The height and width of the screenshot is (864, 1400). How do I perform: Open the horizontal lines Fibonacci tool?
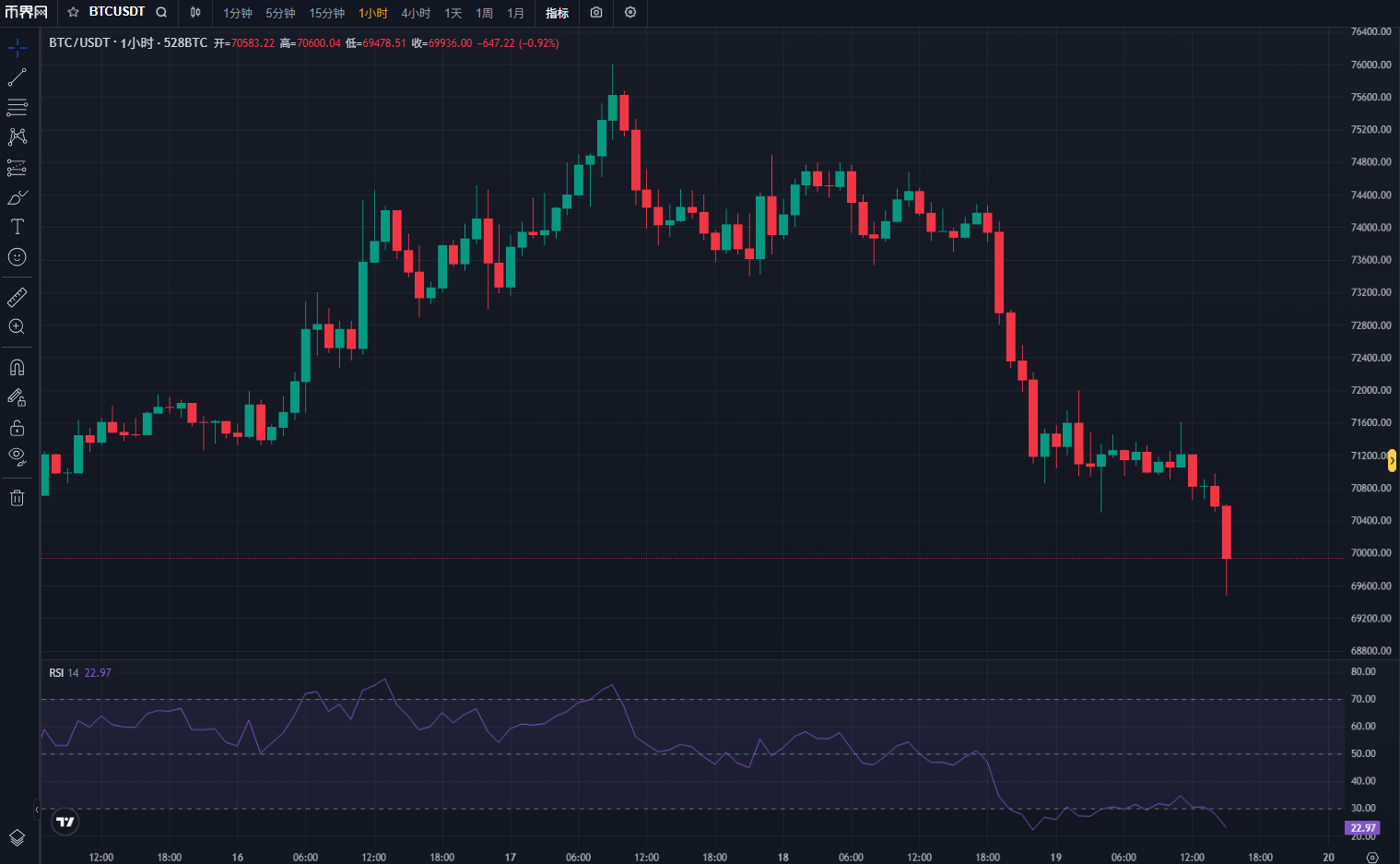coord(18,107)
